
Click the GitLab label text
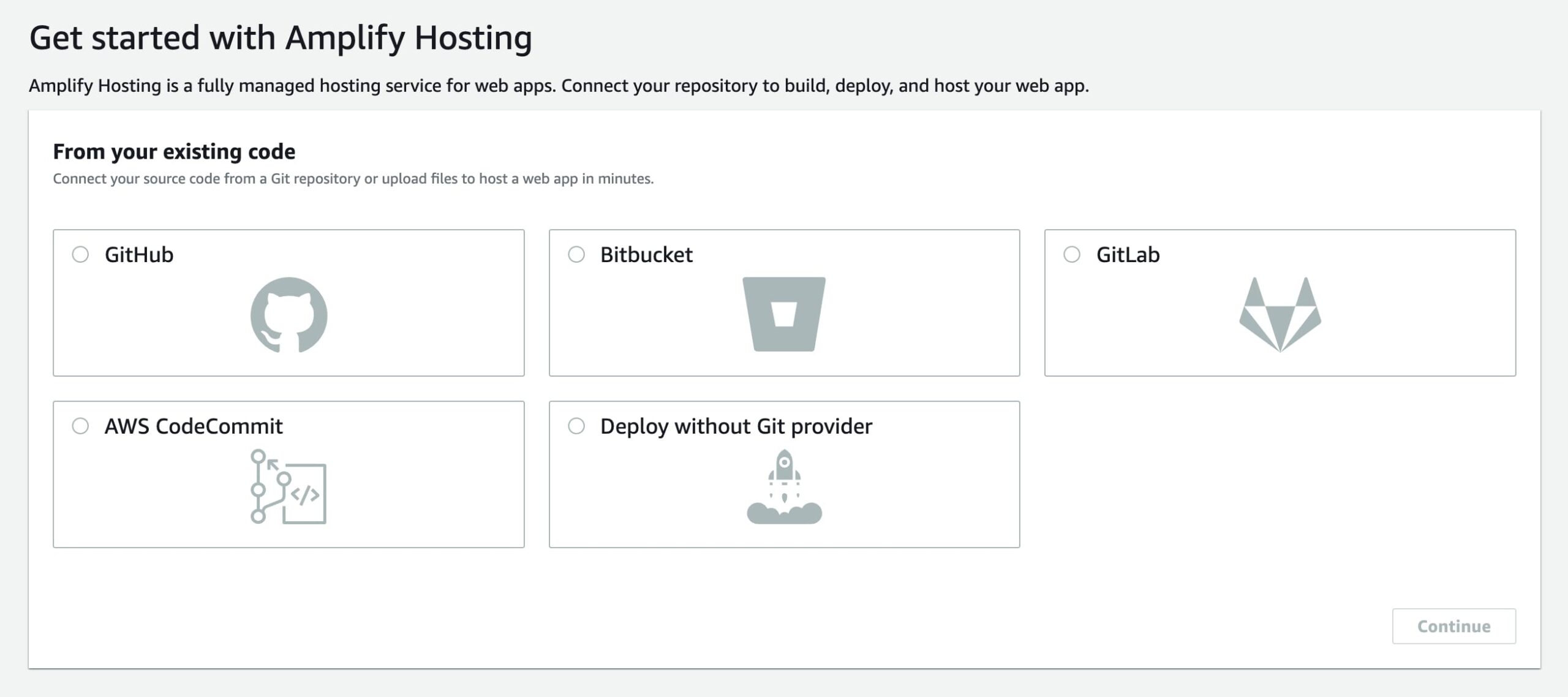[1128, 255]
